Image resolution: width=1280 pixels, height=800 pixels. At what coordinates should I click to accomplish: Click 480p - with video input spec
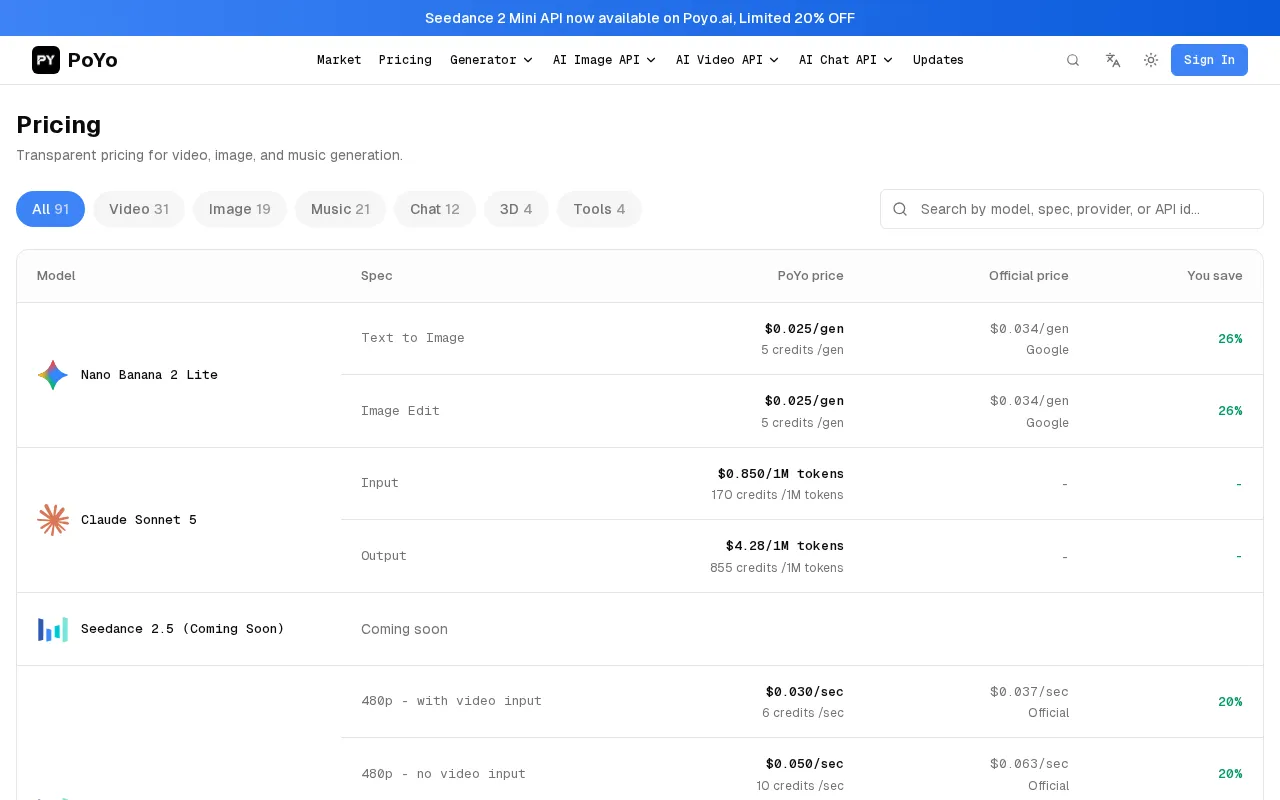tap(451, 701)
